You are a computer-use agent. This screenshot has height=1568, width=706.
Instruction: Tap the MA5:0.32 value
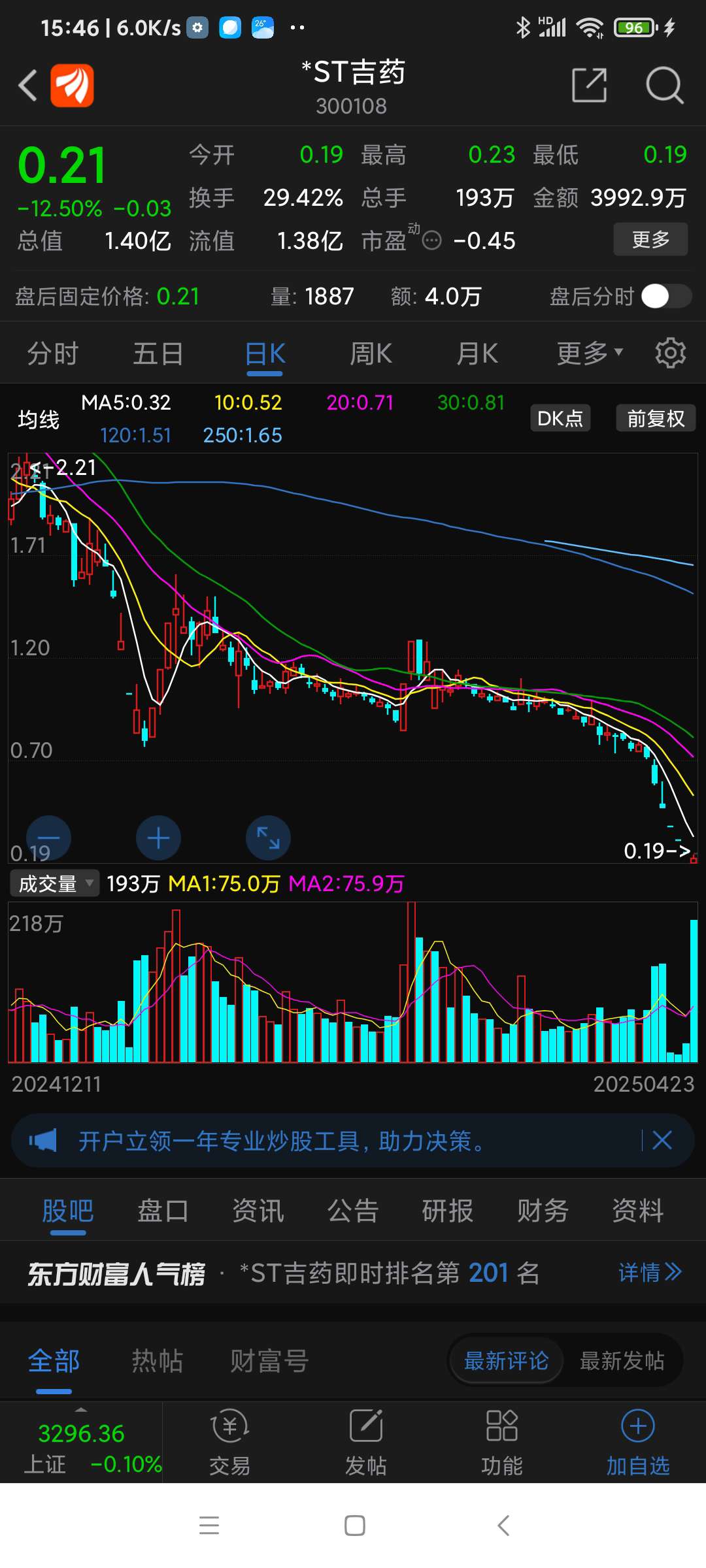point(126,402)
